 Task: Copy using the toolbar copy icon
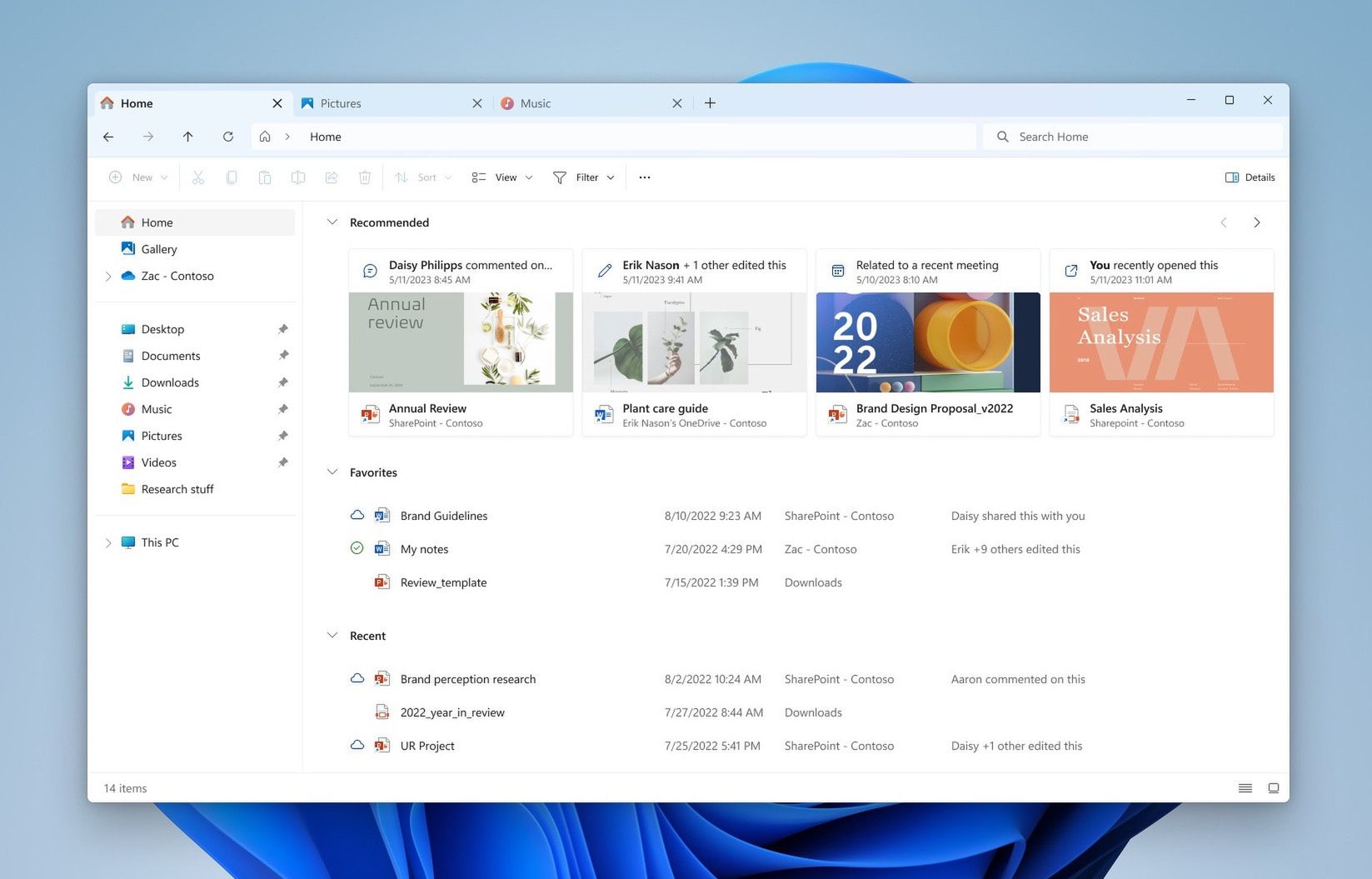tap(232, 177)
